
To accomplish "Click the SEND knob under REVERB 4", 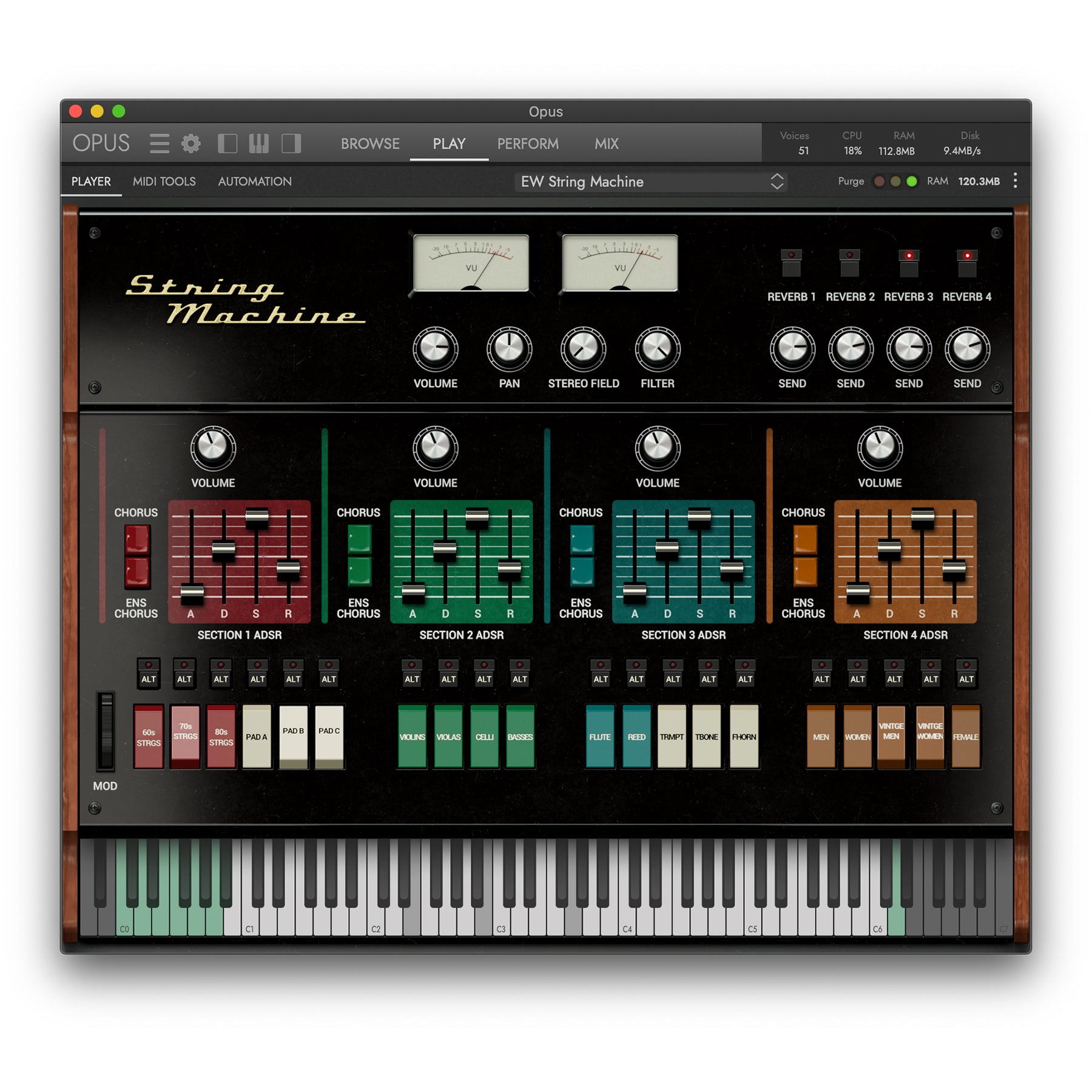I will tap(967, 349).
